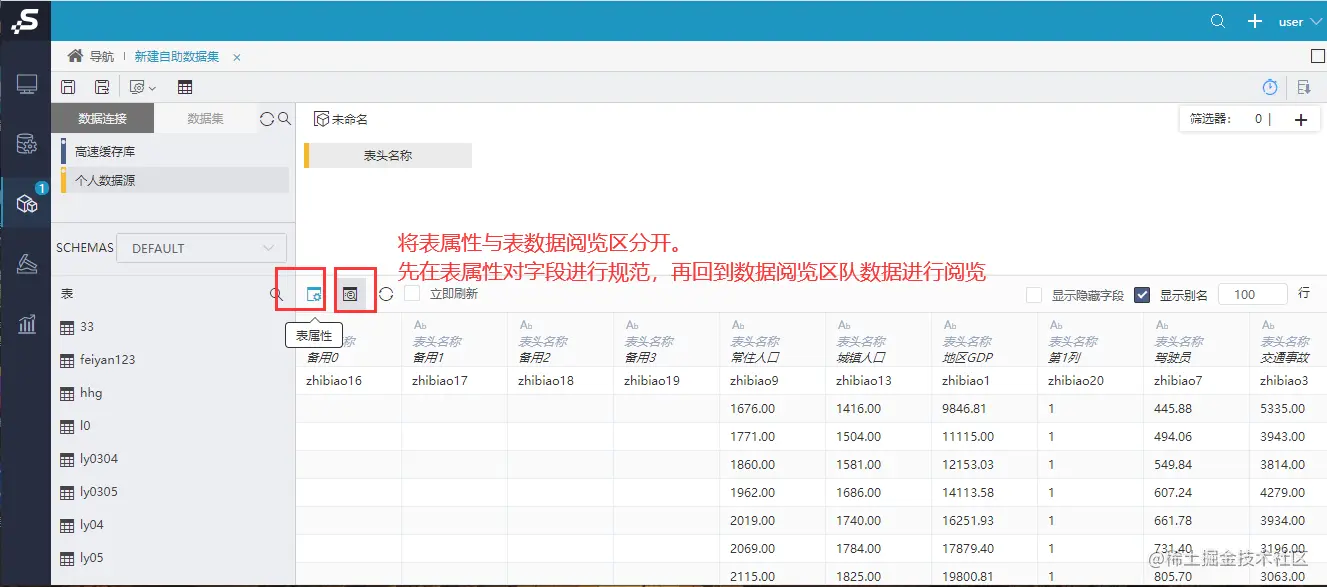Image resolution: width=1327 pixels, height=587 pixels.
Task: Expand the preview icon dropdown arrow in toolbar
Action: (x=151, y=87)
